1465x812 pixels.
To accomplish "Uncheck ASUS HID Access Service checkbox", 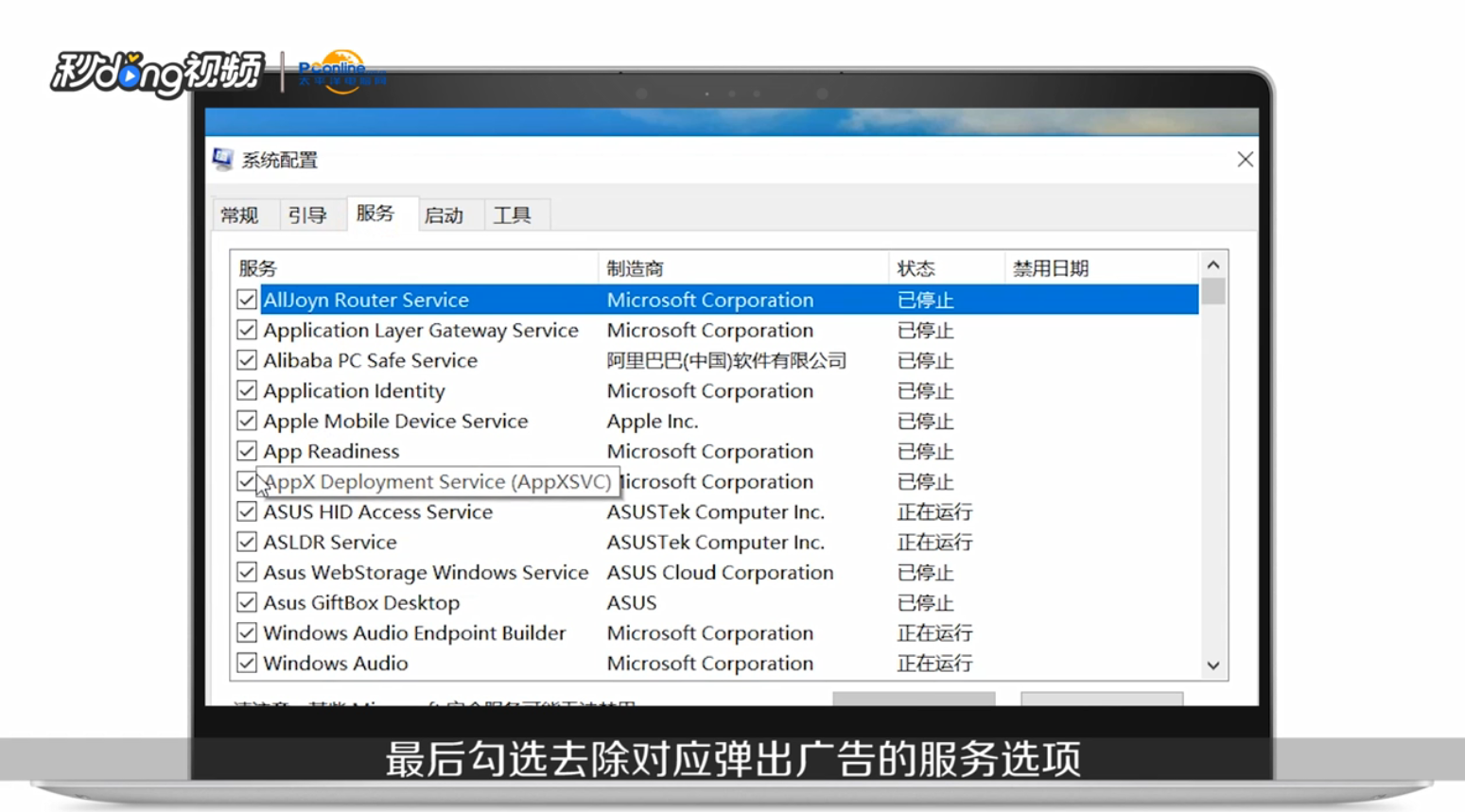I will pos(247,511).
